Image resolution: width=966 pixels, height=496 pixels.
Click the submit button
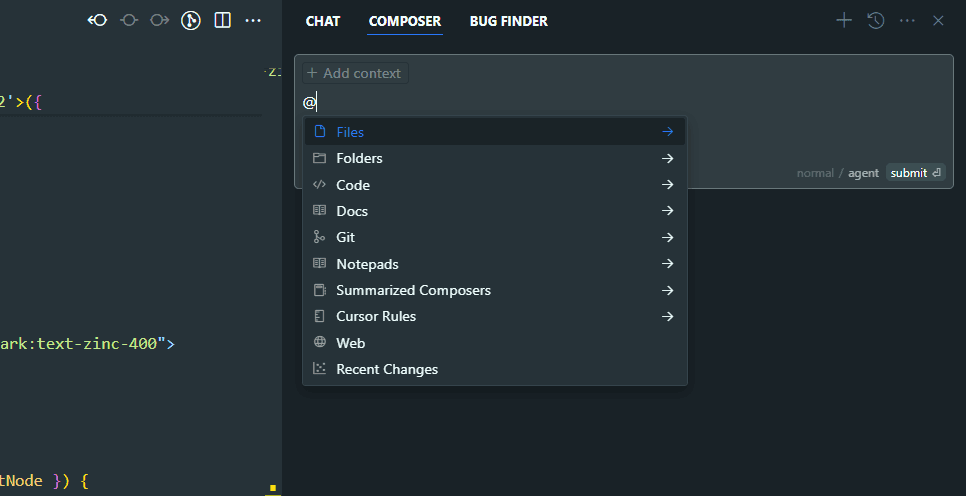pos(915,173)
